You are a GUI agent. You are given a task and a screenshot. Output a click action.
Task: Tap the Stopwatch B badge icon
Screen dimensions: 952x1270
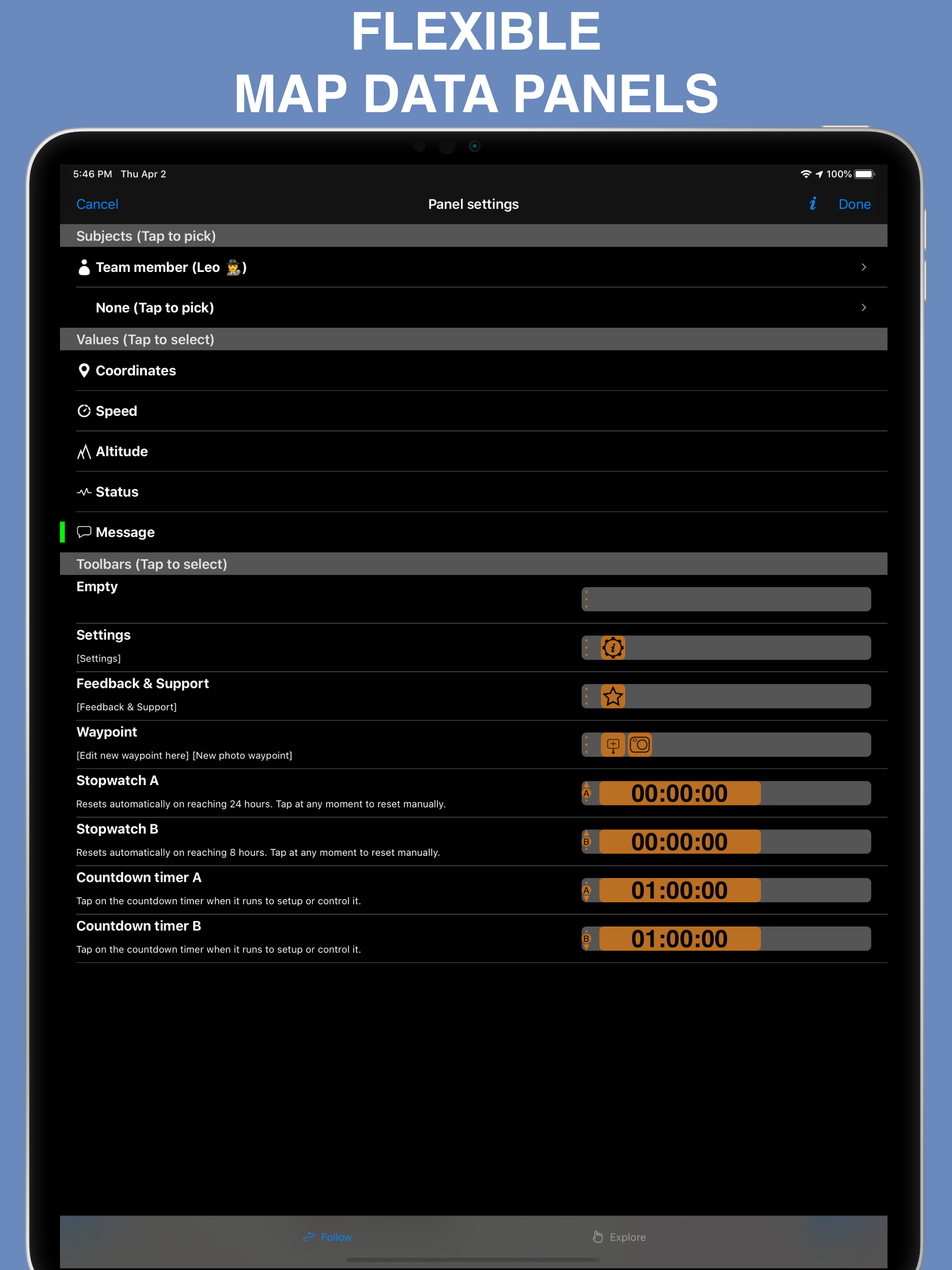click(x=586, y=842)
